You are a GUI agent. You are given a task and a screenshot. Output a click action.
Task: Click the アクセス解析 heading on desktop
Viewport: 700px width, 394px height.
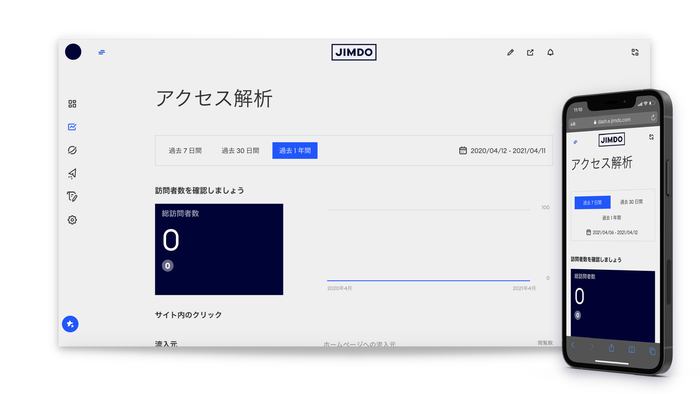coord(214,99)
